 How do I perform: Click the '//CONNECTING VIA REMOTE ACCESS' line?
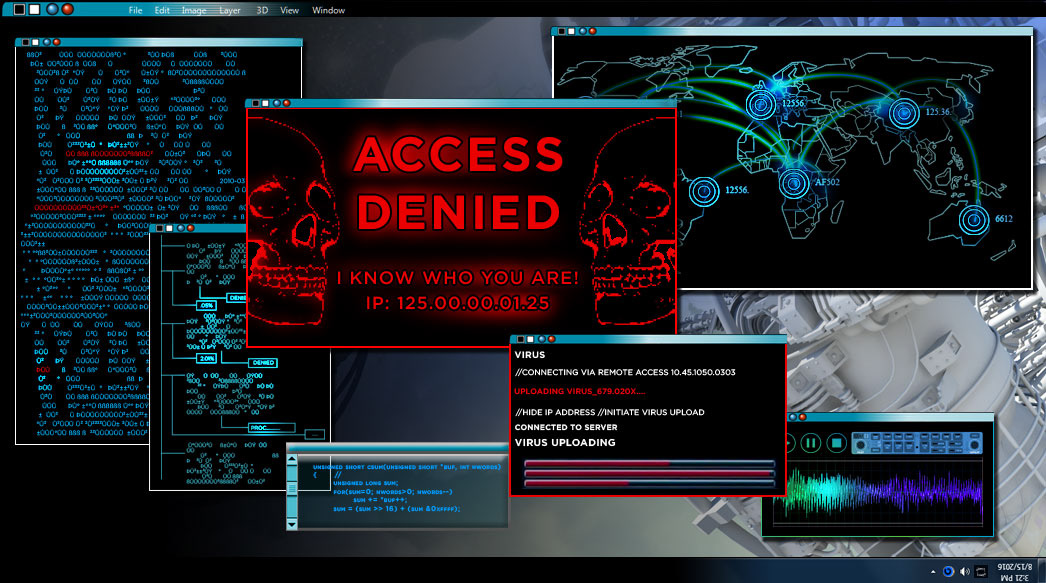(625, 372)
